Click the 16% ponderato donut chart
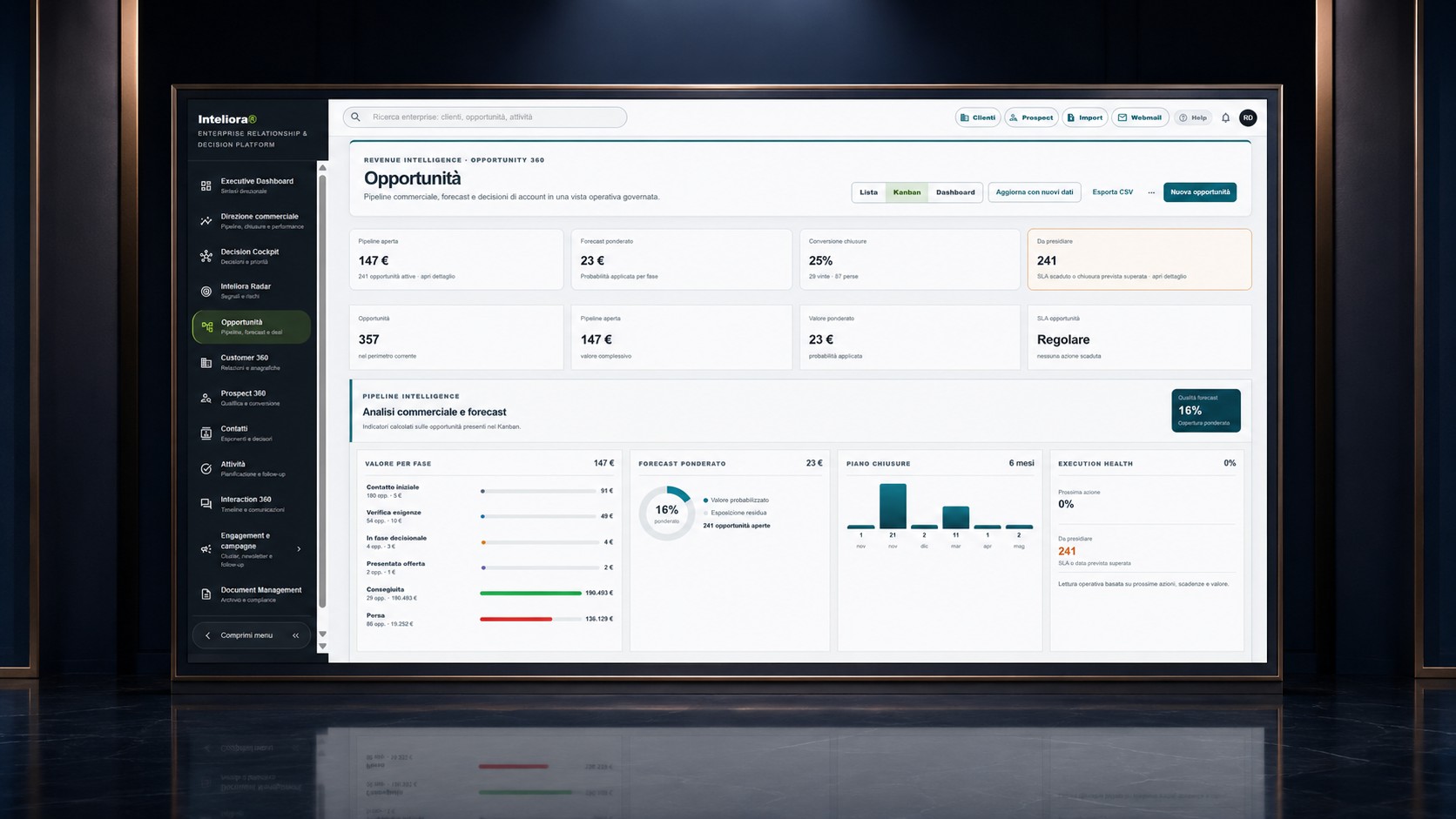Viewport: 1456px width, 819px height. 667,513
